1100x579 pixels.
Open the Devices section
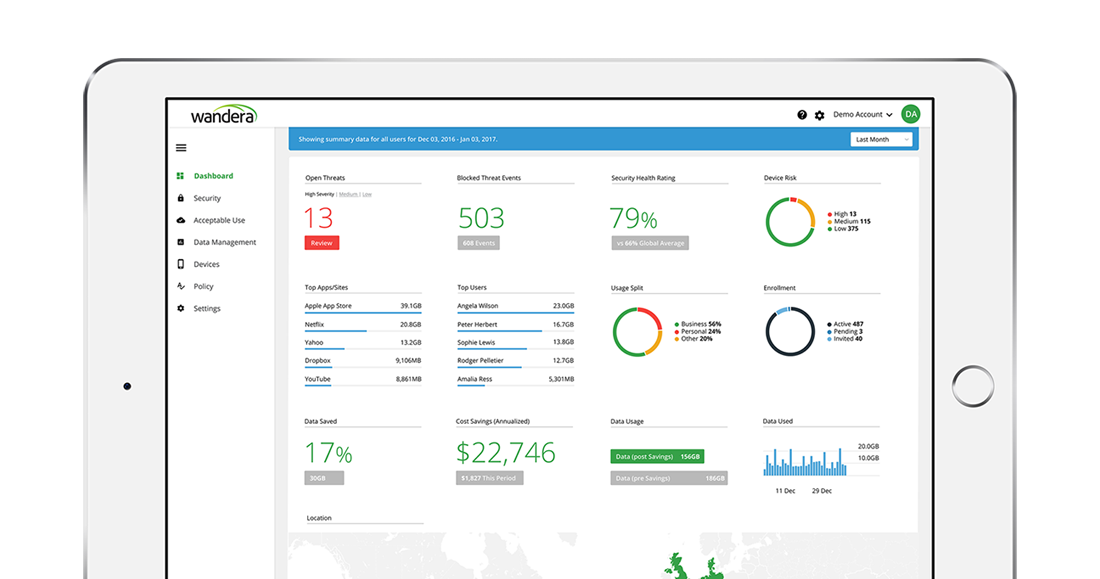click(x=206, y=265)
